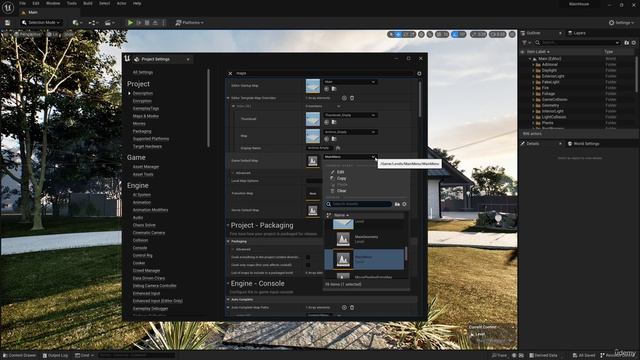Switch to the World Settings tab
Viewport: 640px width, 360px height.
click(x=583, y=144)
